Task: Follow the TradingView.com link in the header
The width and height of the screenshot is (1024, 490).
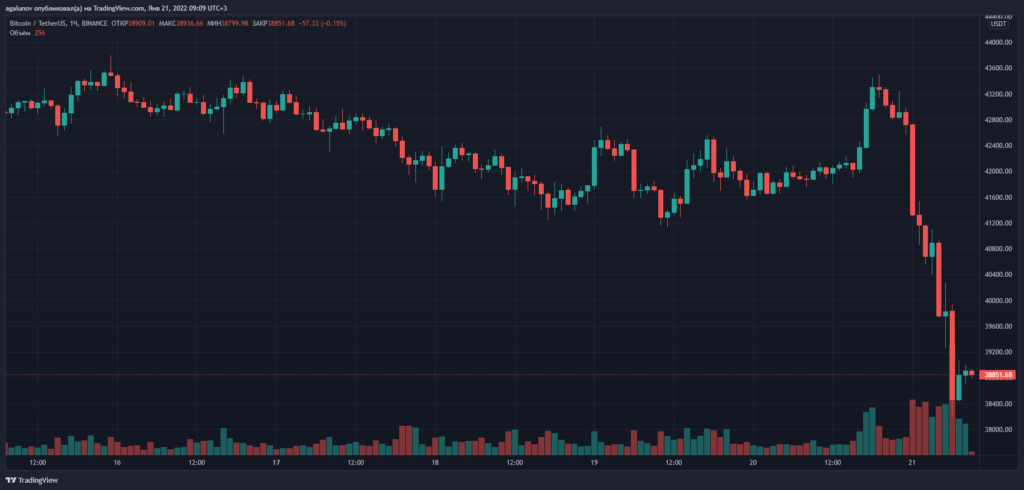Action: pos(114,7)
